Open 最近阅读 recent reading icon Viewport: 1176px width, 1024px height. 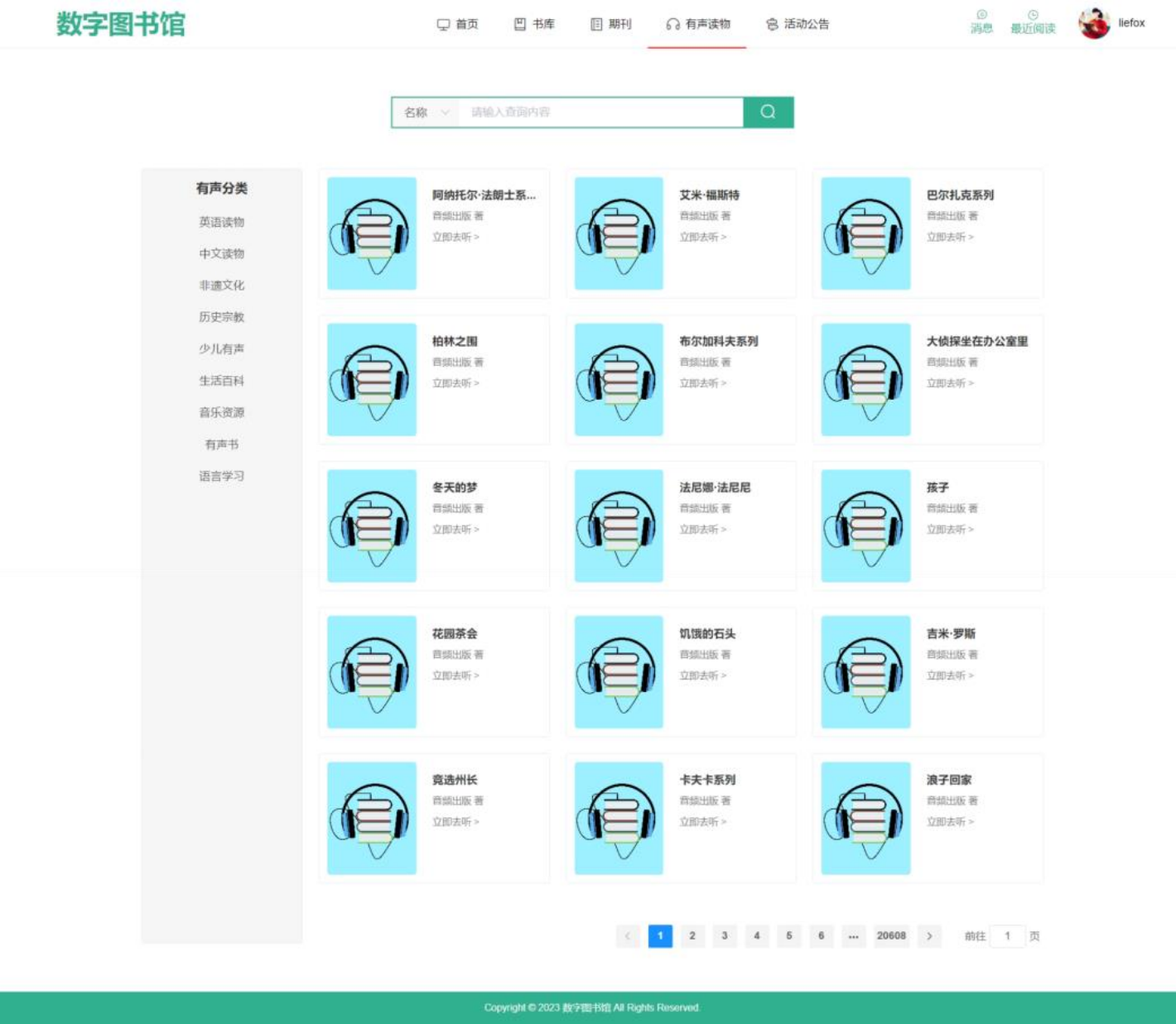pos(1033,22)
